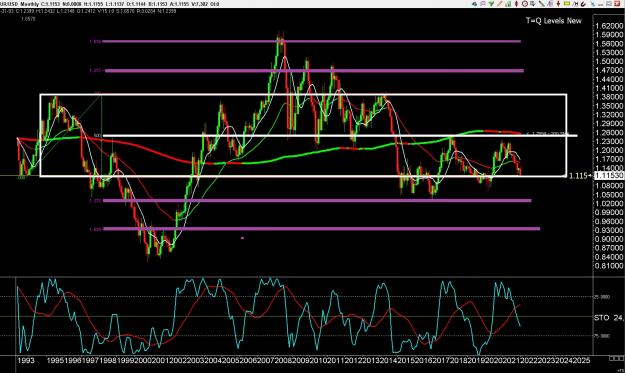Click the 0.81000 price axis label
The height and width of the screenshot is (373, 625).
(x=609, y=266)
